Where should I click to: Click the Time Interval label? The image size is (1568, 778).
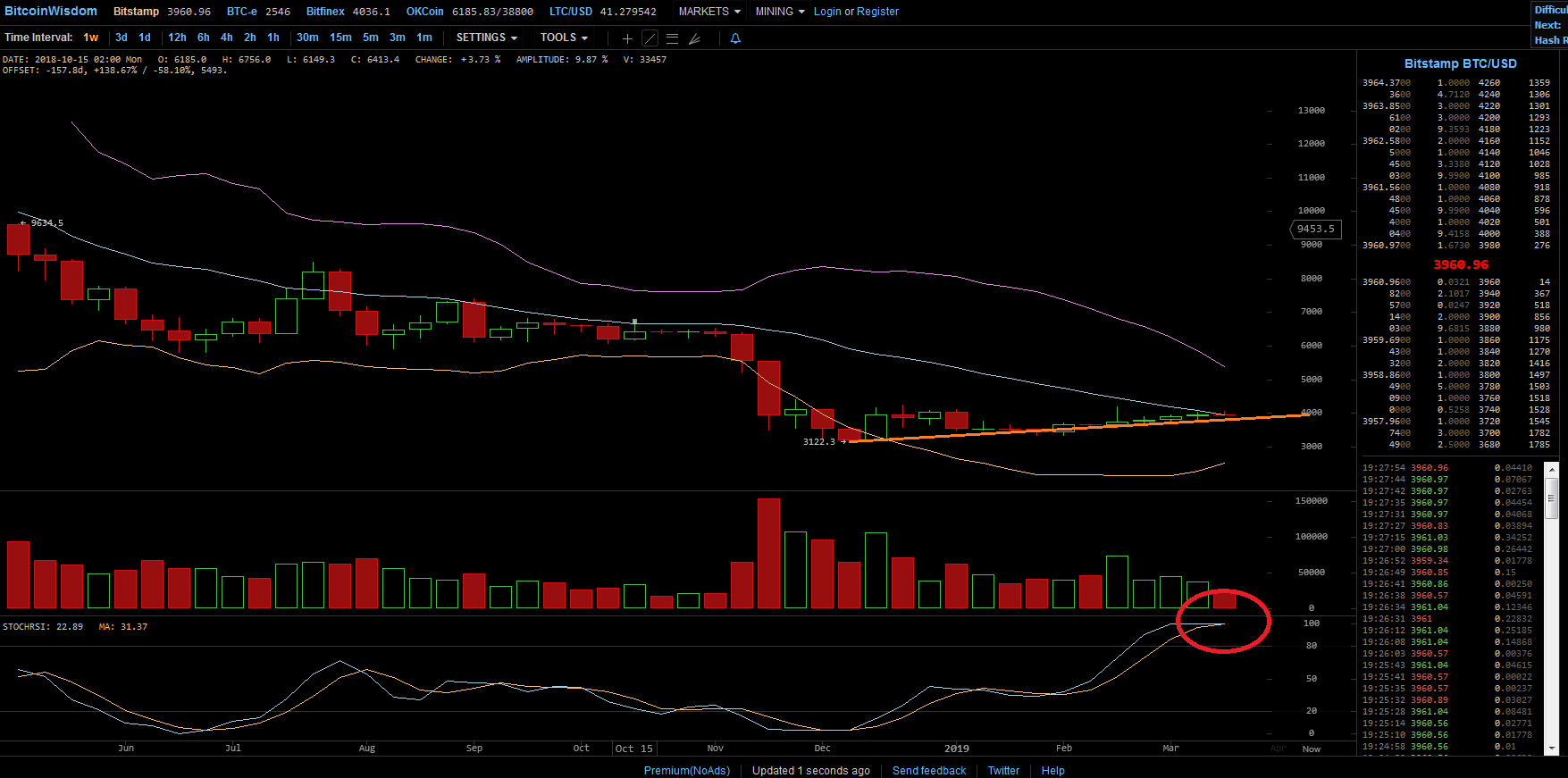[x=38, y=38]
